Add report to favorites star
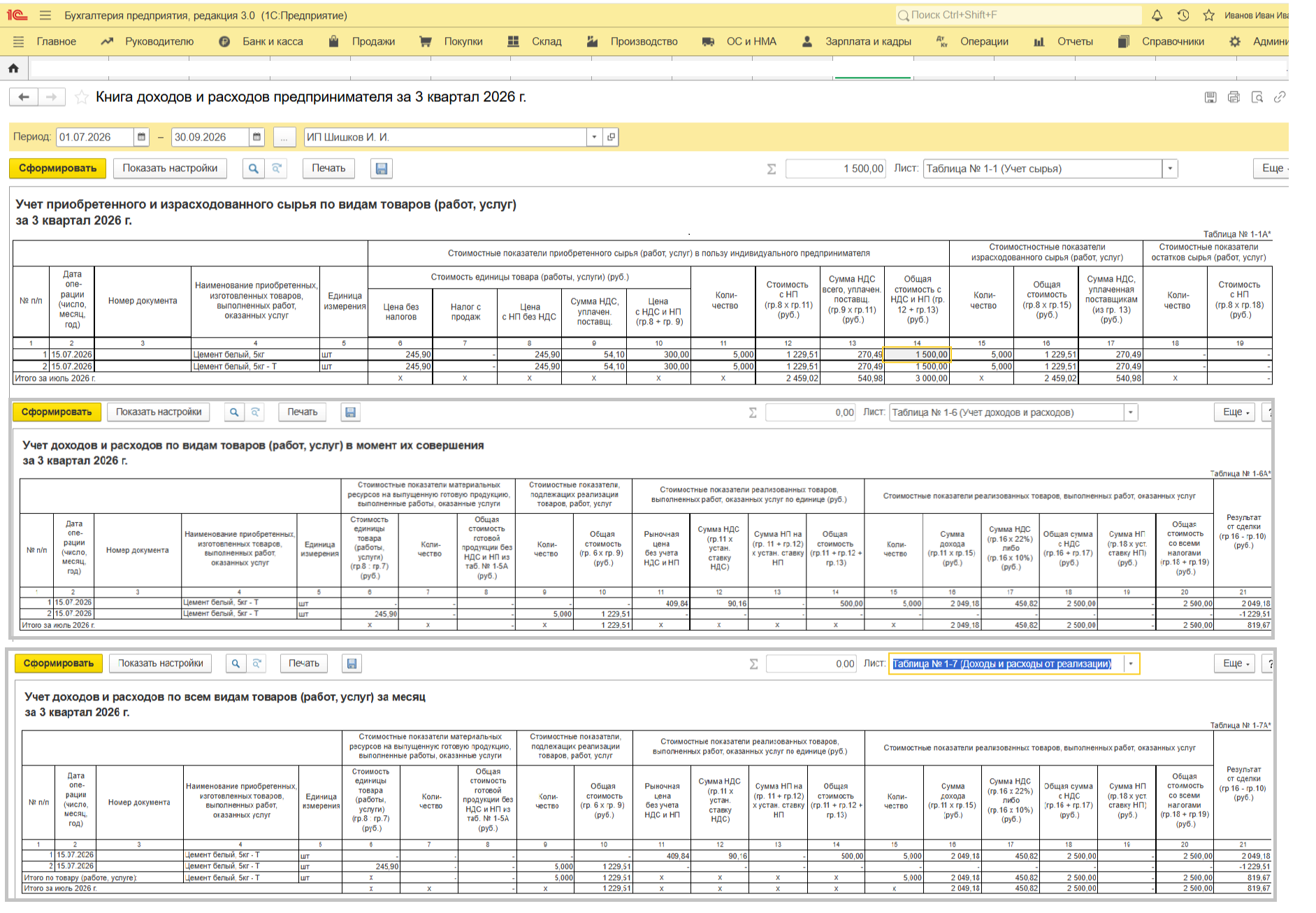The image size is (1316, 913). [x=82, y=97]
